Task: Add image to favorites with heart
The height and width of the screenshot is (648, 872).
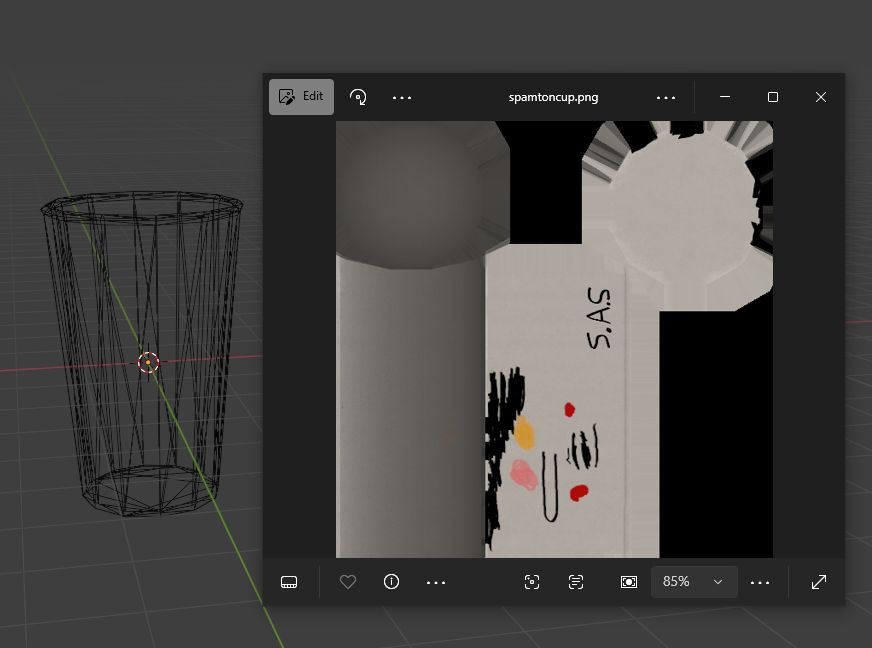Action: click(x=348, y=582)
